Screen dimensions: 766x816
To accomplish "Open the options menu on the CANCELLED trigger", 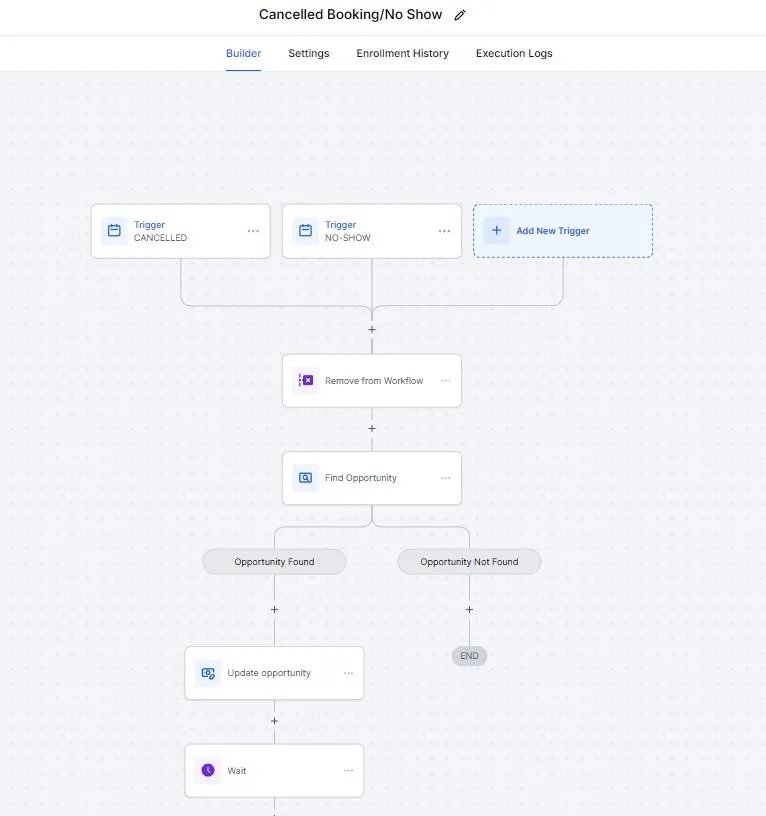I will click(253, 231).
